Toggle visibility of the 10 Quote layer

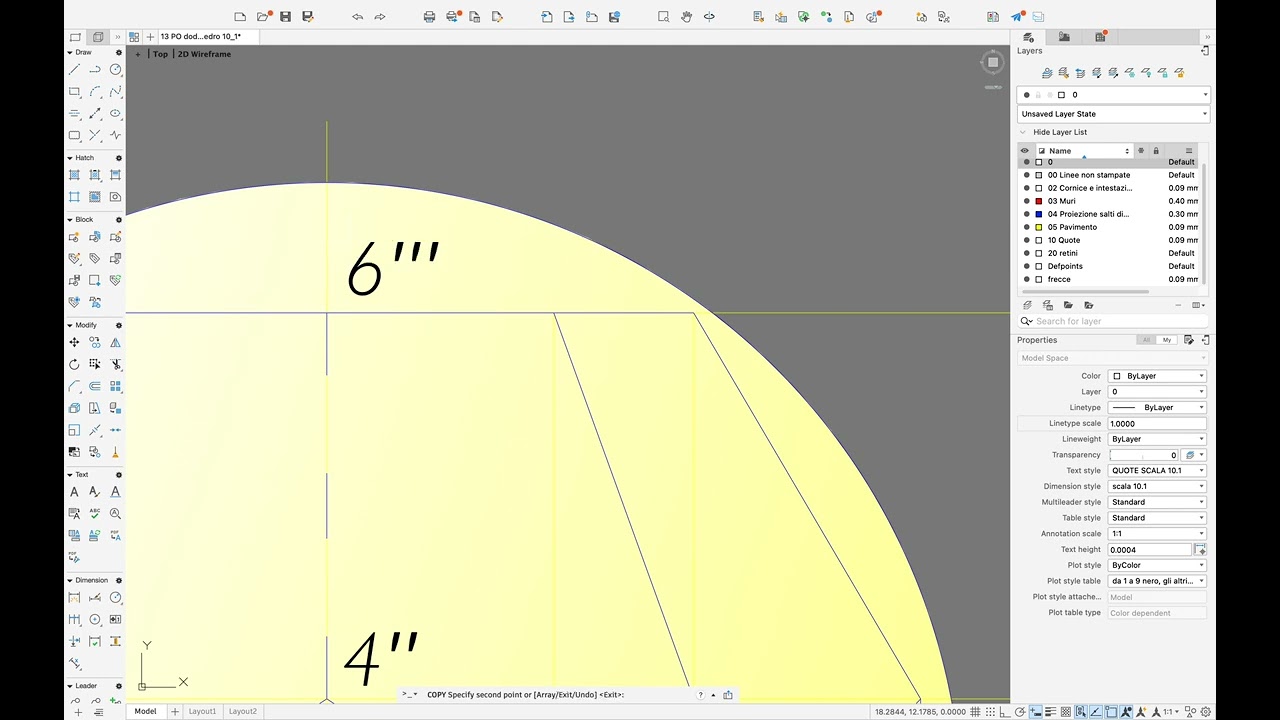1026,240
